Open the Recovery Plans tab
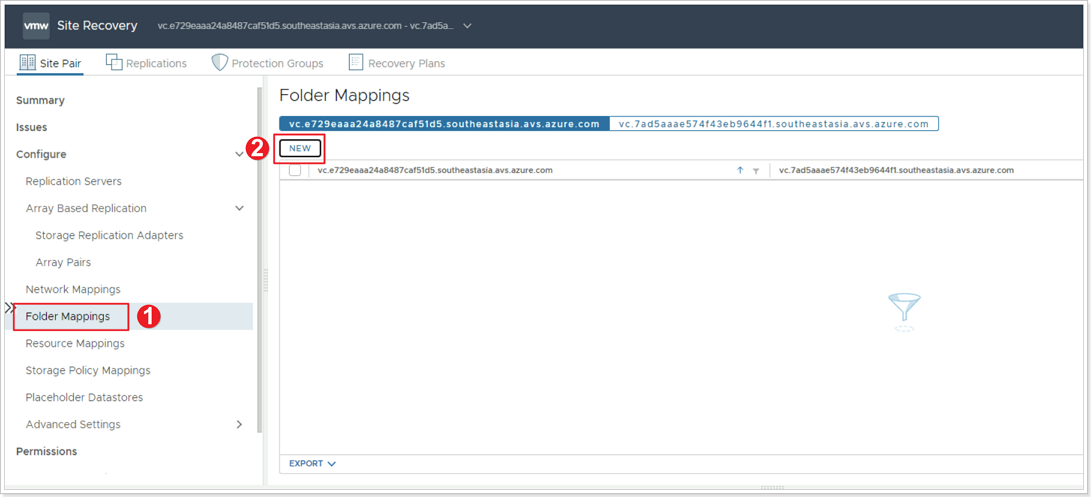1091x497 pixels. click(x=397, y=63)
